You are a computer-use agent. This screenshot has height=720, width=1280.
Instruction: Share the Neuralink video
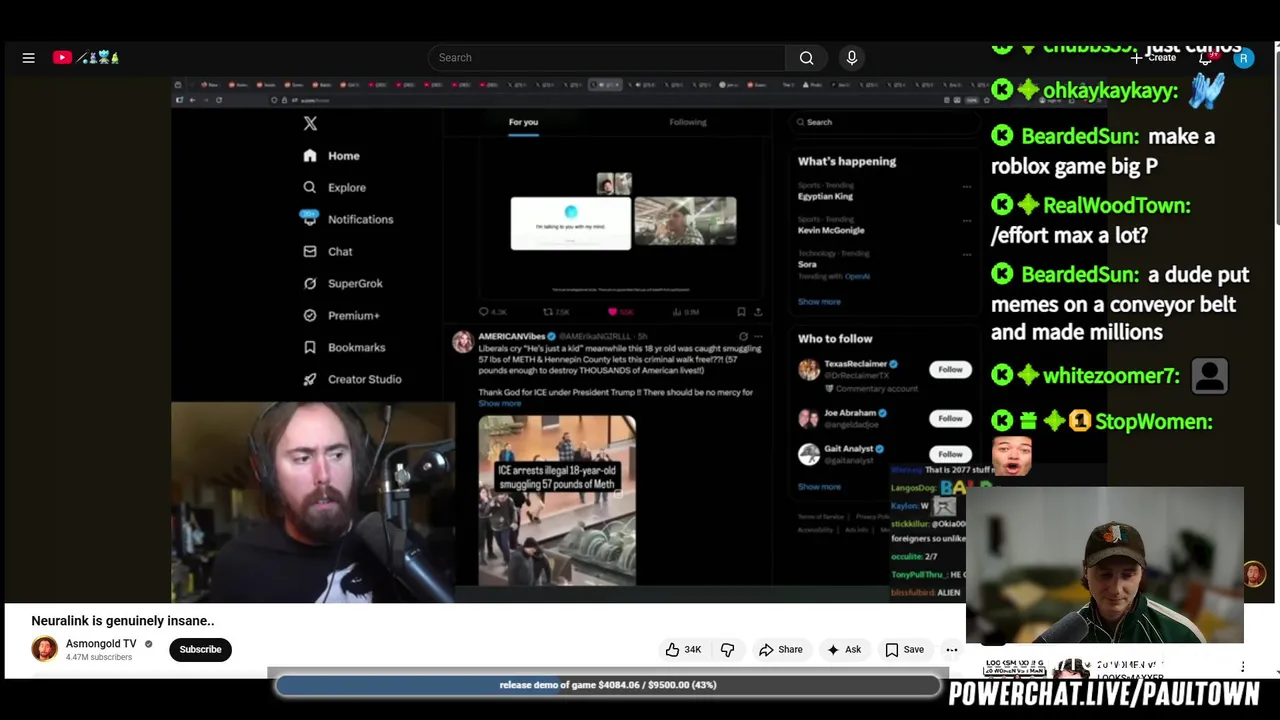click(x=780, y=650)
